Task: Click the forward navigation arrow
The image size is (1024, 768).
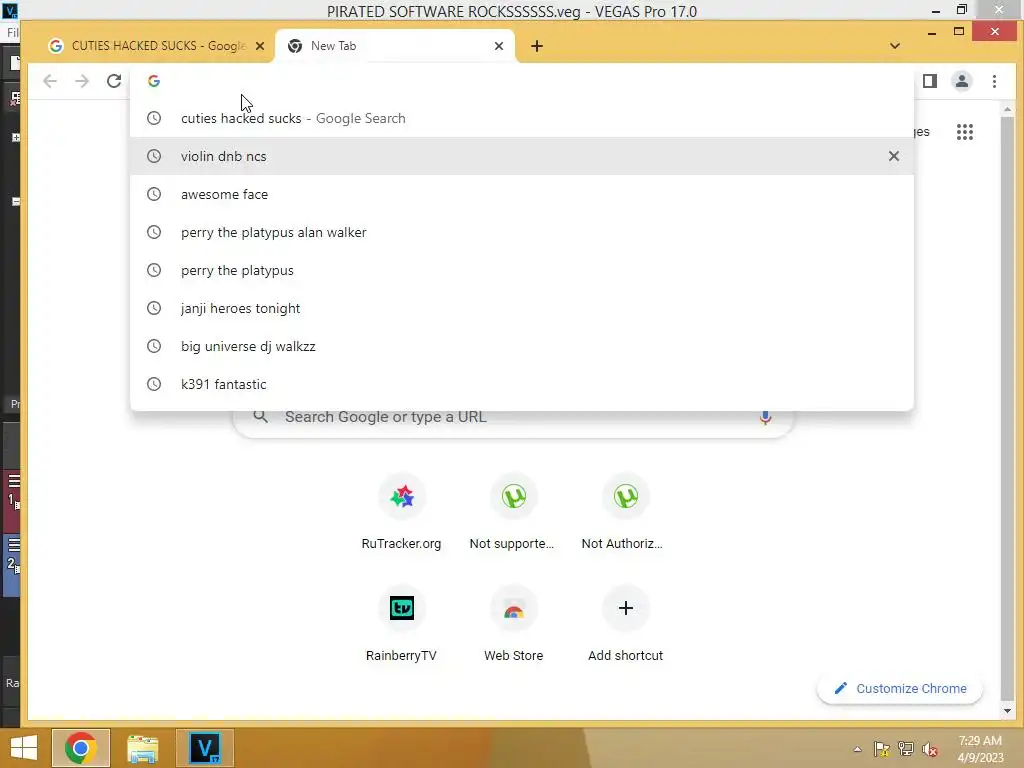Action: point(82,81)
